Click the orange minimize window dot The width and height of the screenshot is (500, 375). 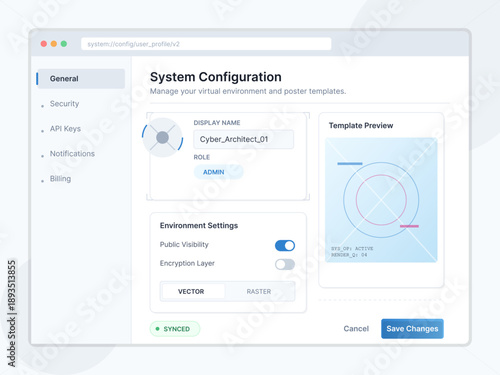54,44
